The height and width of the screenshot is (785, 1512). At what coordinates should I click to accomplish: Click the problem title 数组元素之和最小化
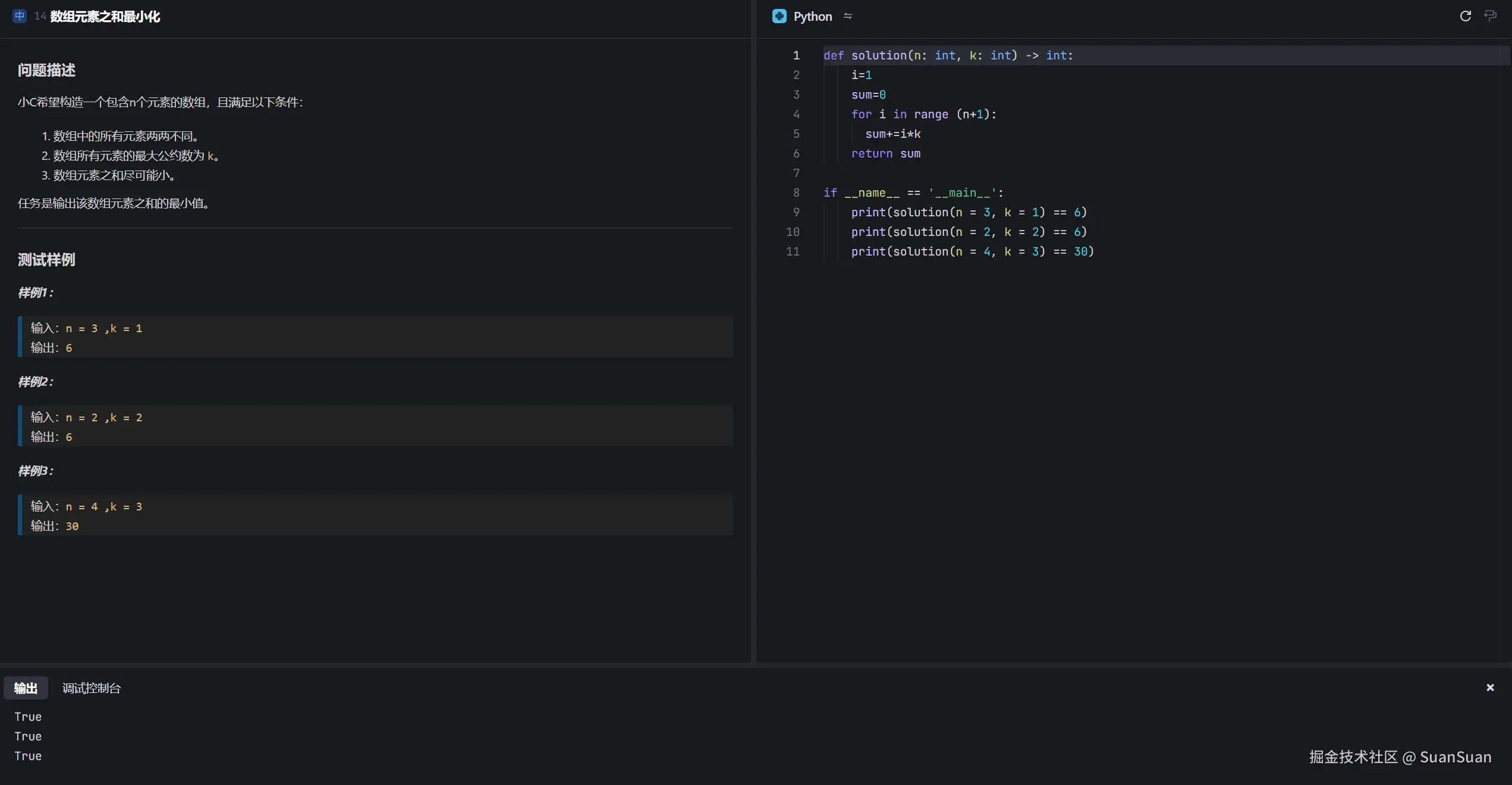(x=105, y=17)
